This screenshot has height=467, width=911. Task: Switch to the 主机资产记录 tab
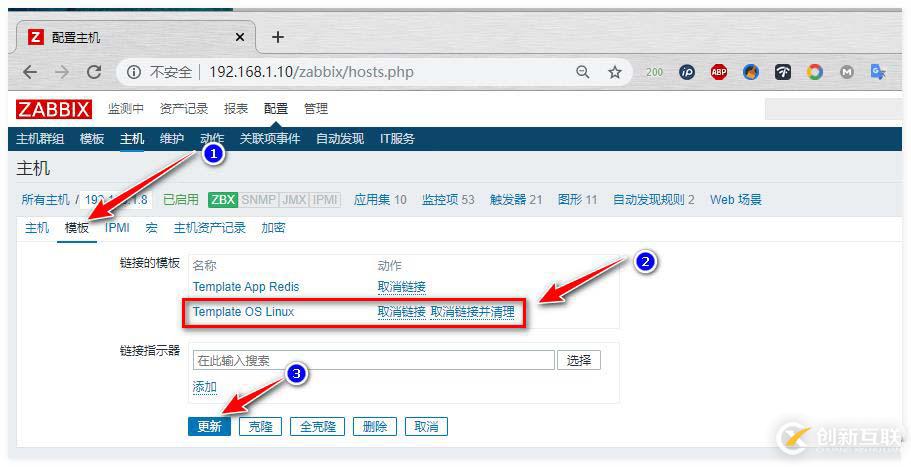[210, 228]
